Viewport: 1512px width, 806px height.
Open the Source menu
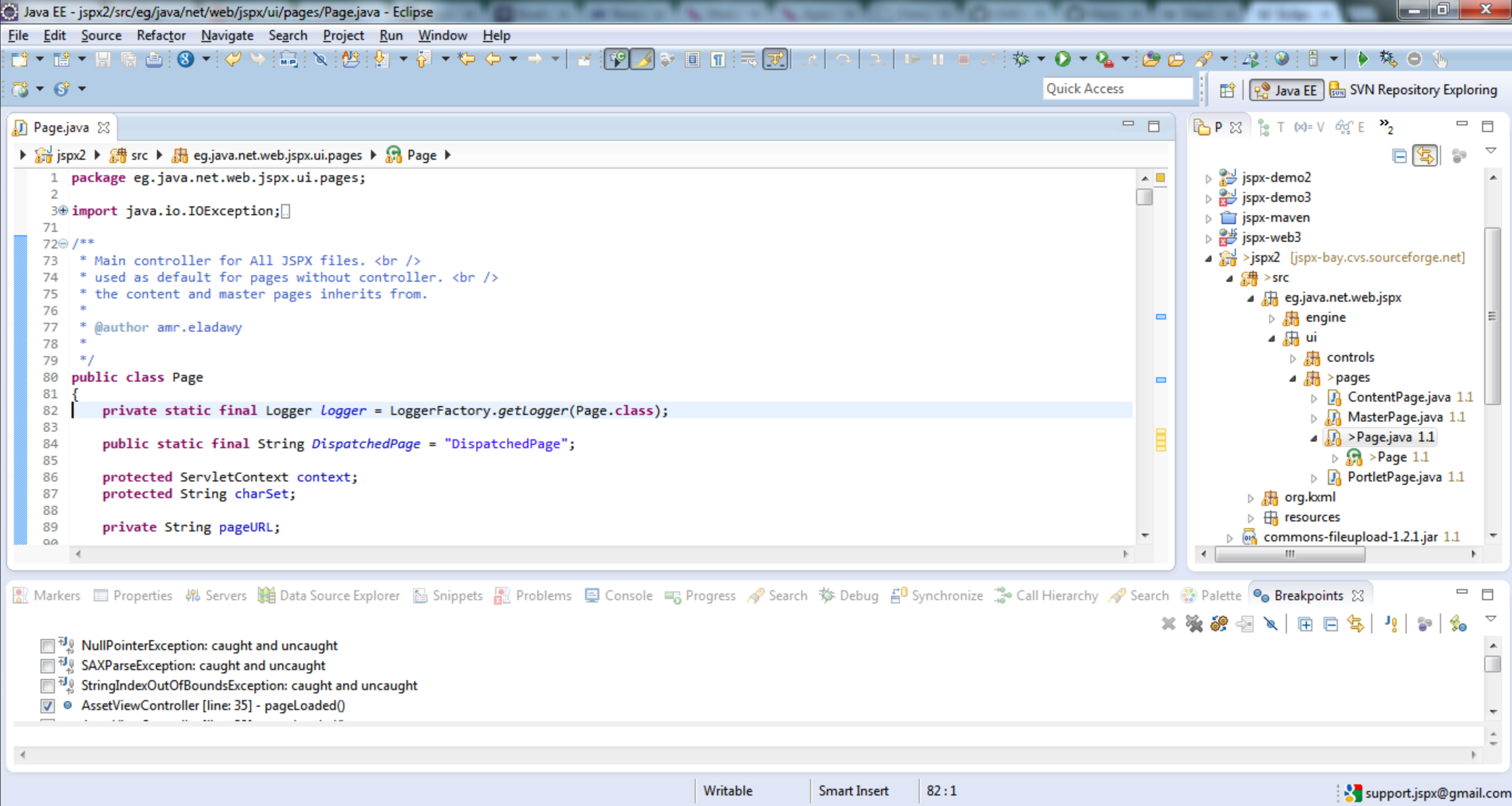101,35
